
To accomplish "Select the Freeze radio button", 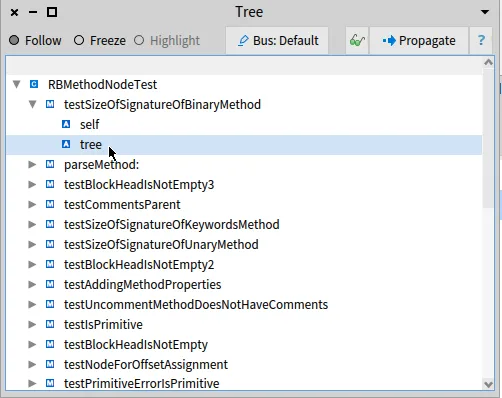I will tap(79, 41).
